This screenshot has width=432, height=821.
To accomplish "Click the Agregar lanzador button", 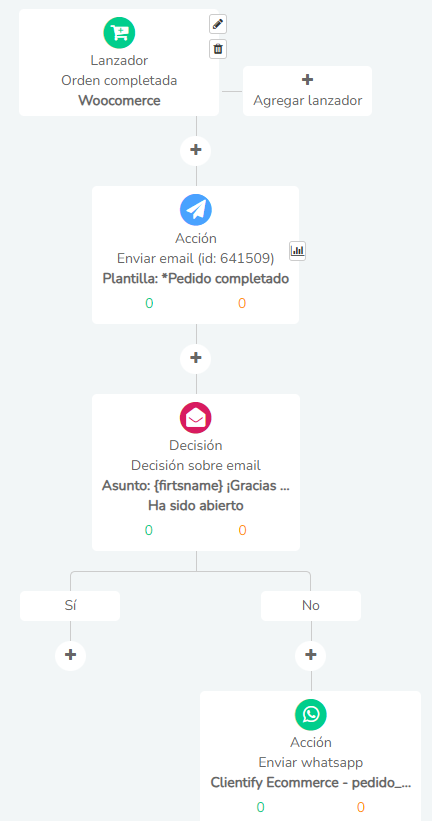I will click(x=307, y=91).
